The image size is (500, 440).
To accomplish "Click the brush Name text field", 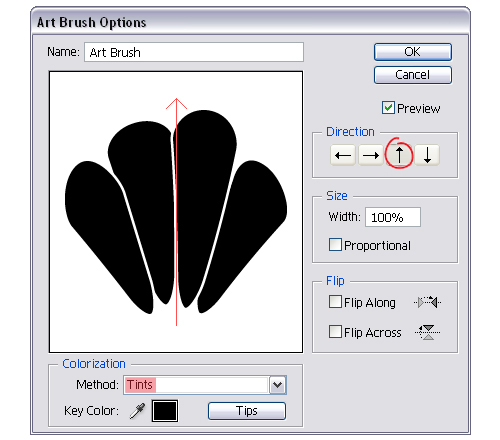I will tap(194, 52).
